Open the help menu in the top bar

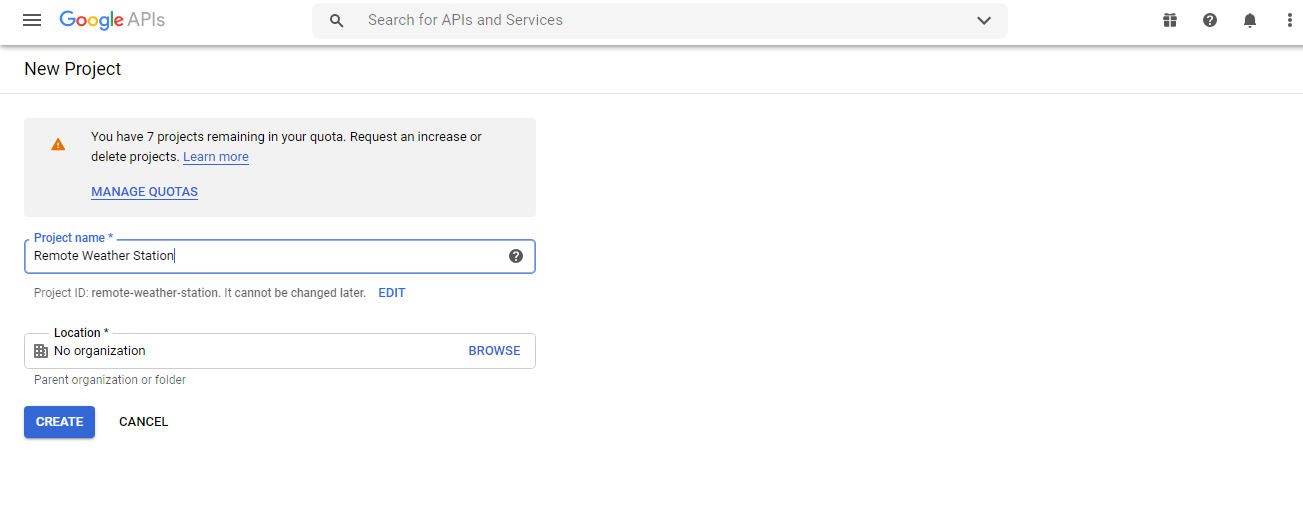click(1210, 20)
